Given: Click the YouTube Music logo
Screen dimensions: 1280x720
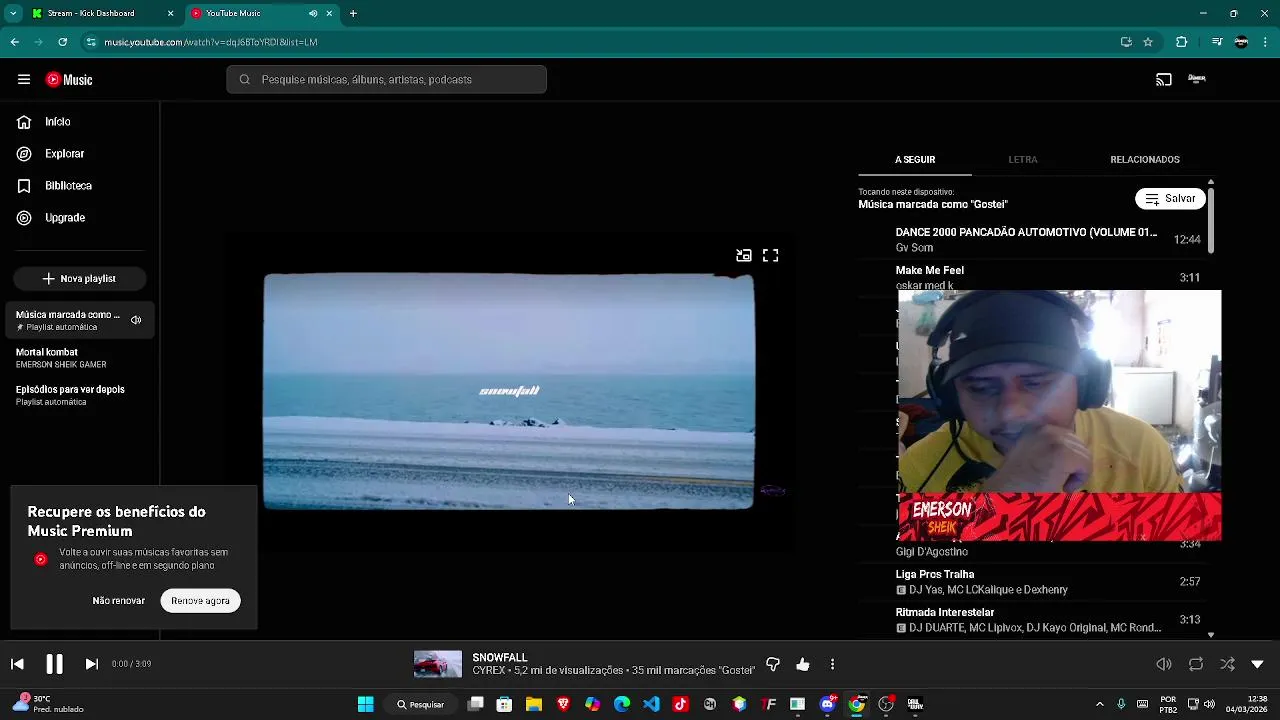Looking at the screenshot, I should click(x=69, y=80).
